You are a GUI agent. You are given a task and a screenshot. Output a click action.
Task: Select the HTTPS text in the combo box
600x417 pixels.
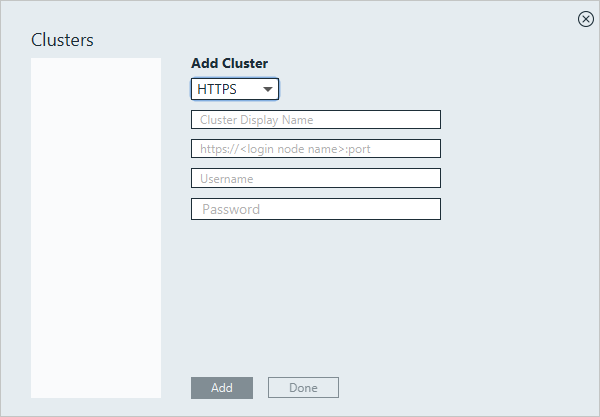(x=217, y=90)
